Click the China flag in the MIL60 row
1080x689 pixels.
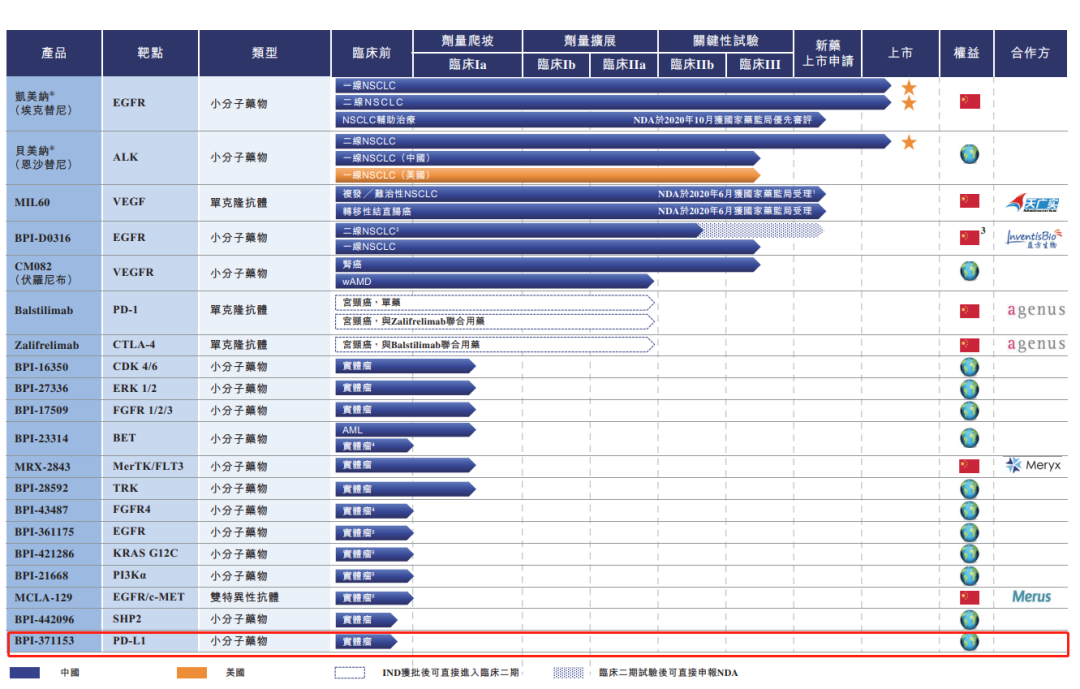coord(970,201)
